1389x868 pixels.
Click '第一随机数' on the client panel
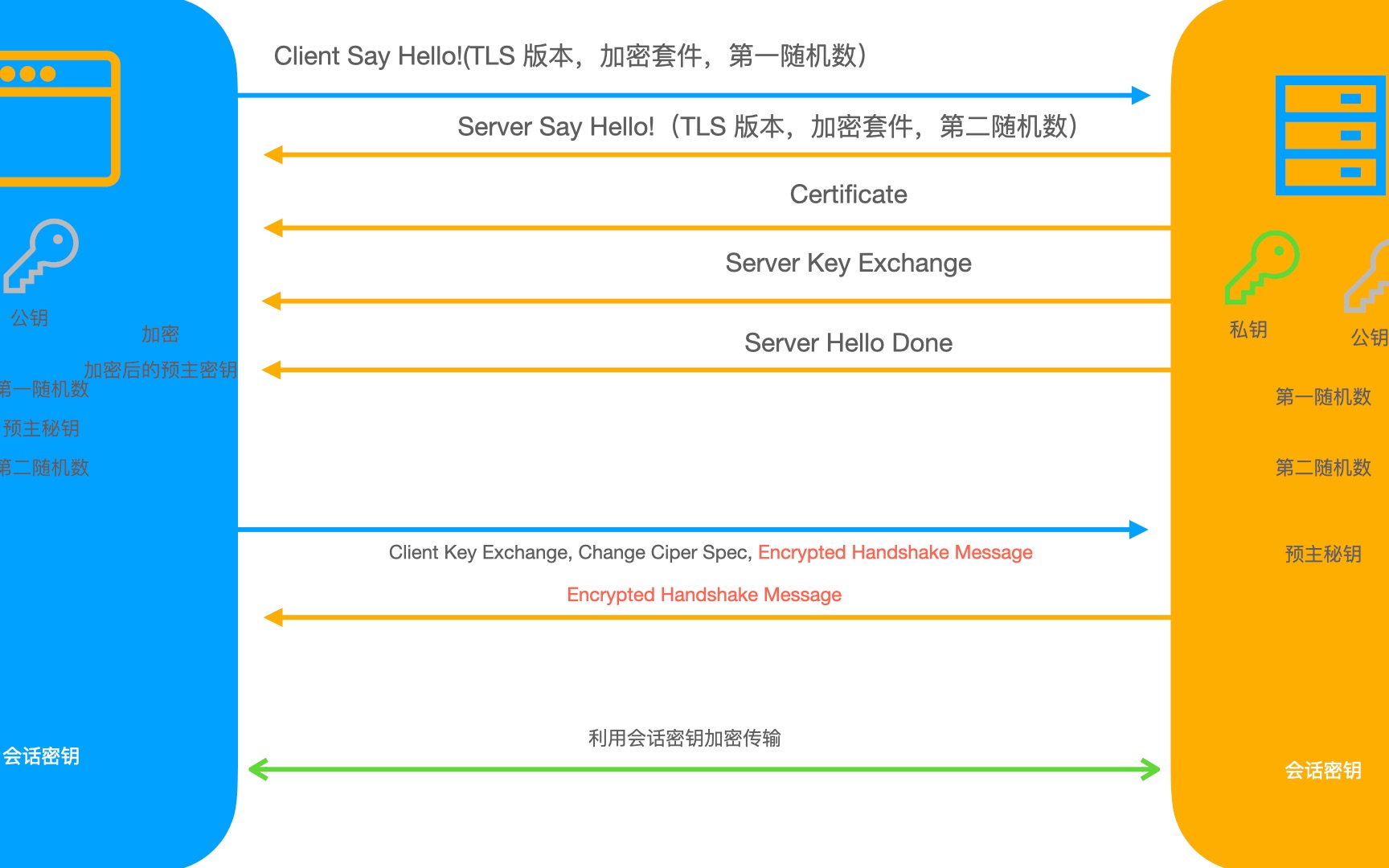[x=44, y=389]
